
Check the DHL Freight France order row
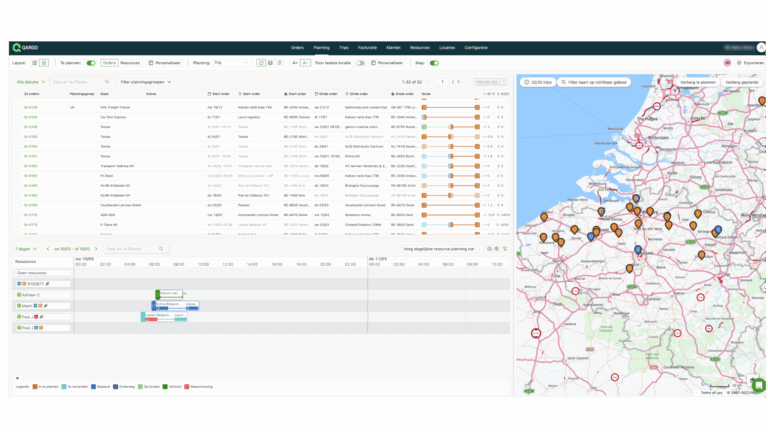18,107
